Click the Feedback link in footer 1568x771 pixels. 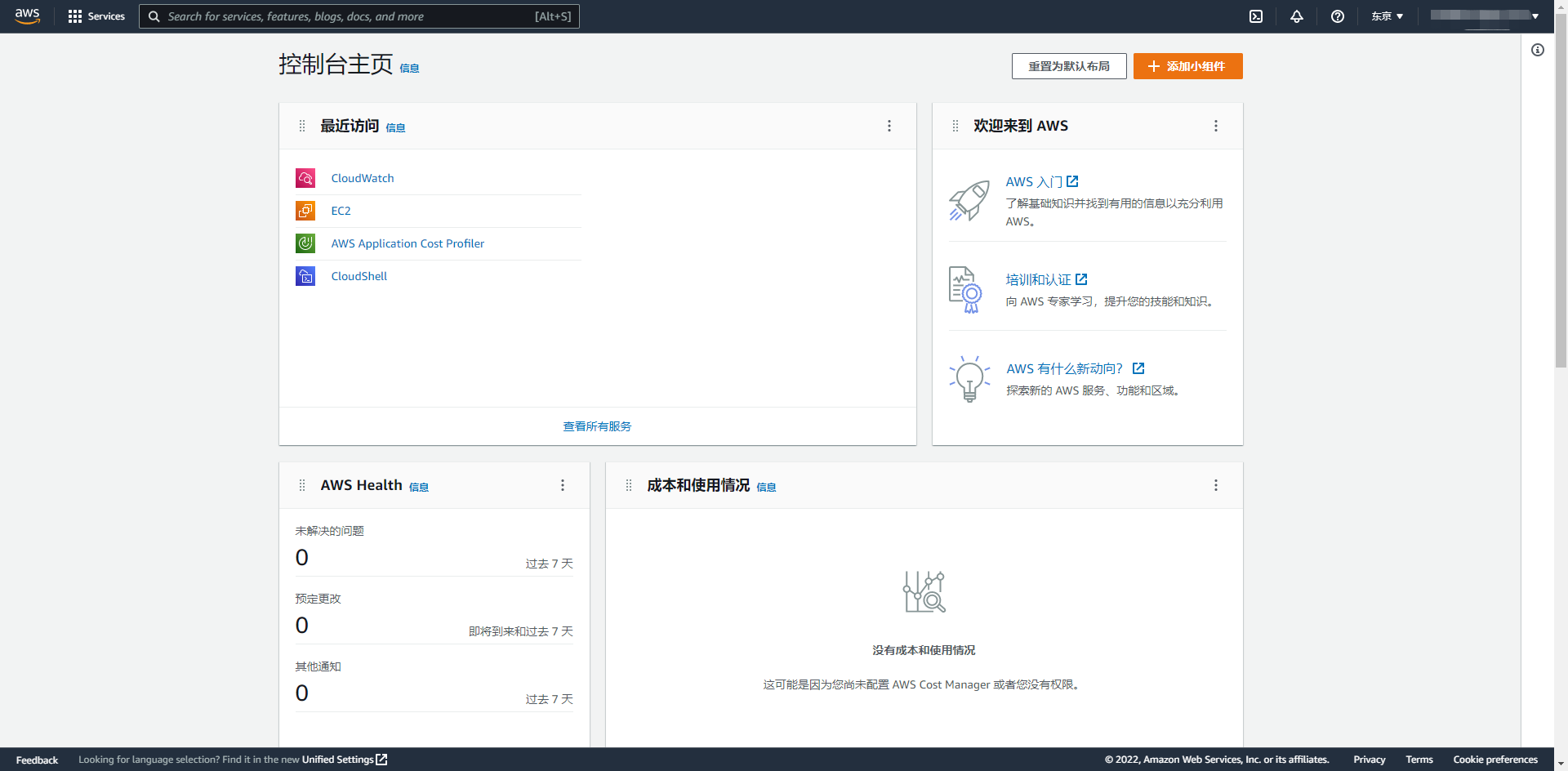coord(37,760)
